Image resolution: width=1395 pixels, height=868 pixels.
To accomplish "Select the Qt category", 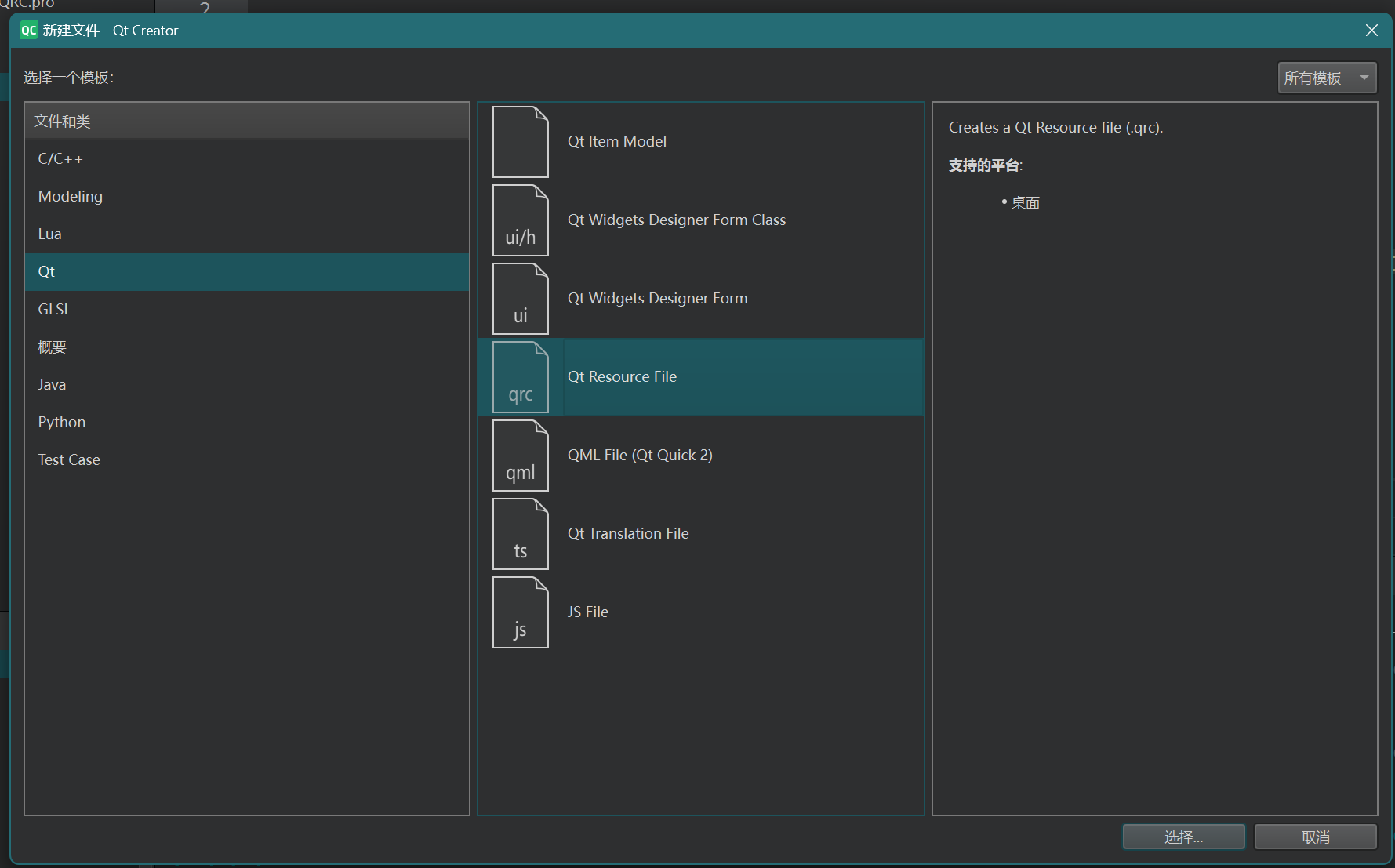I will click(x=247, y=272).
